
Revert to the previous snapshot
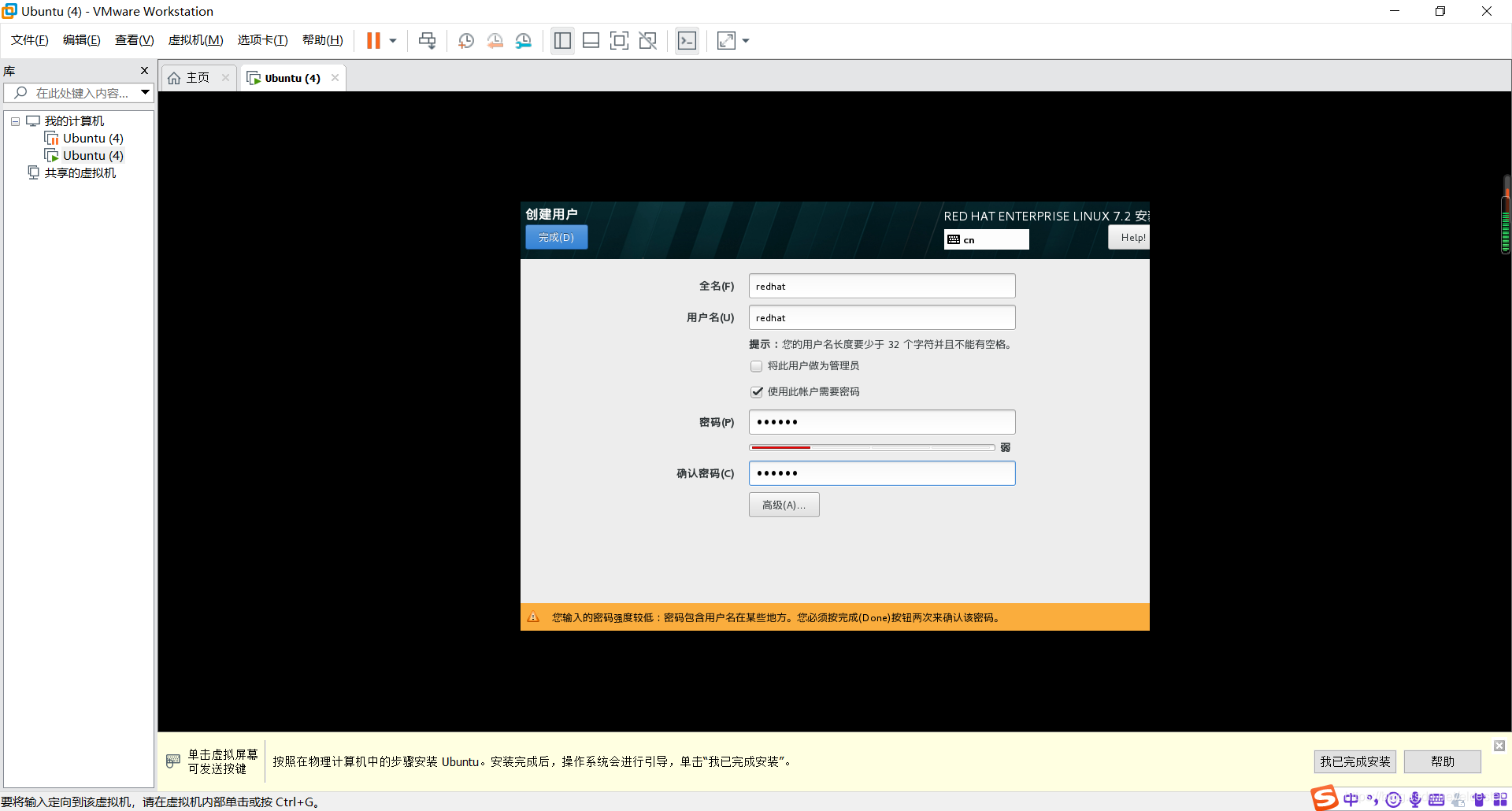[495, 41]
